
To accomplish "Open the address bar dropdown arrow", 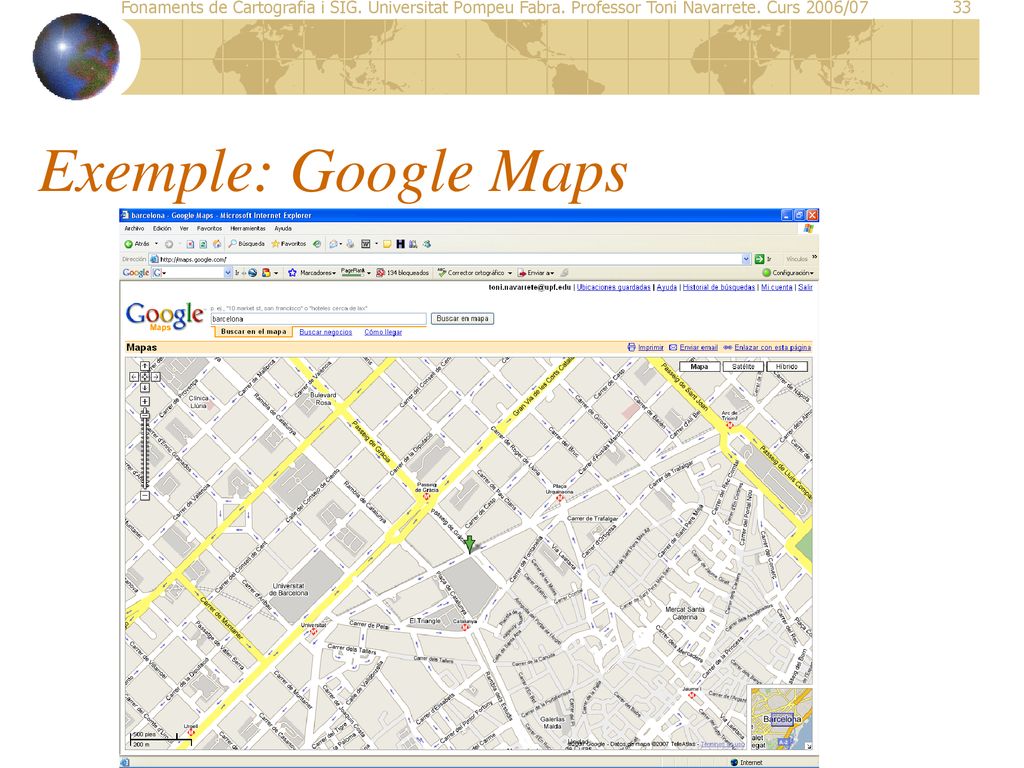I will click(x=746, y=259).
